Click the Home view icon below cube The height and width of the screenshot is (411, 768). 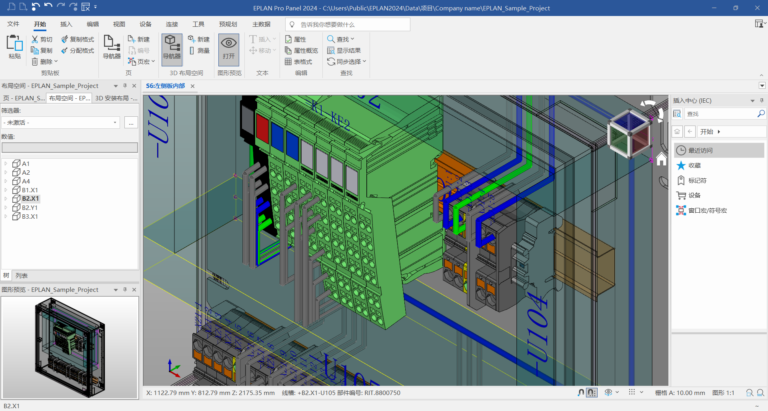click(661, 159)
